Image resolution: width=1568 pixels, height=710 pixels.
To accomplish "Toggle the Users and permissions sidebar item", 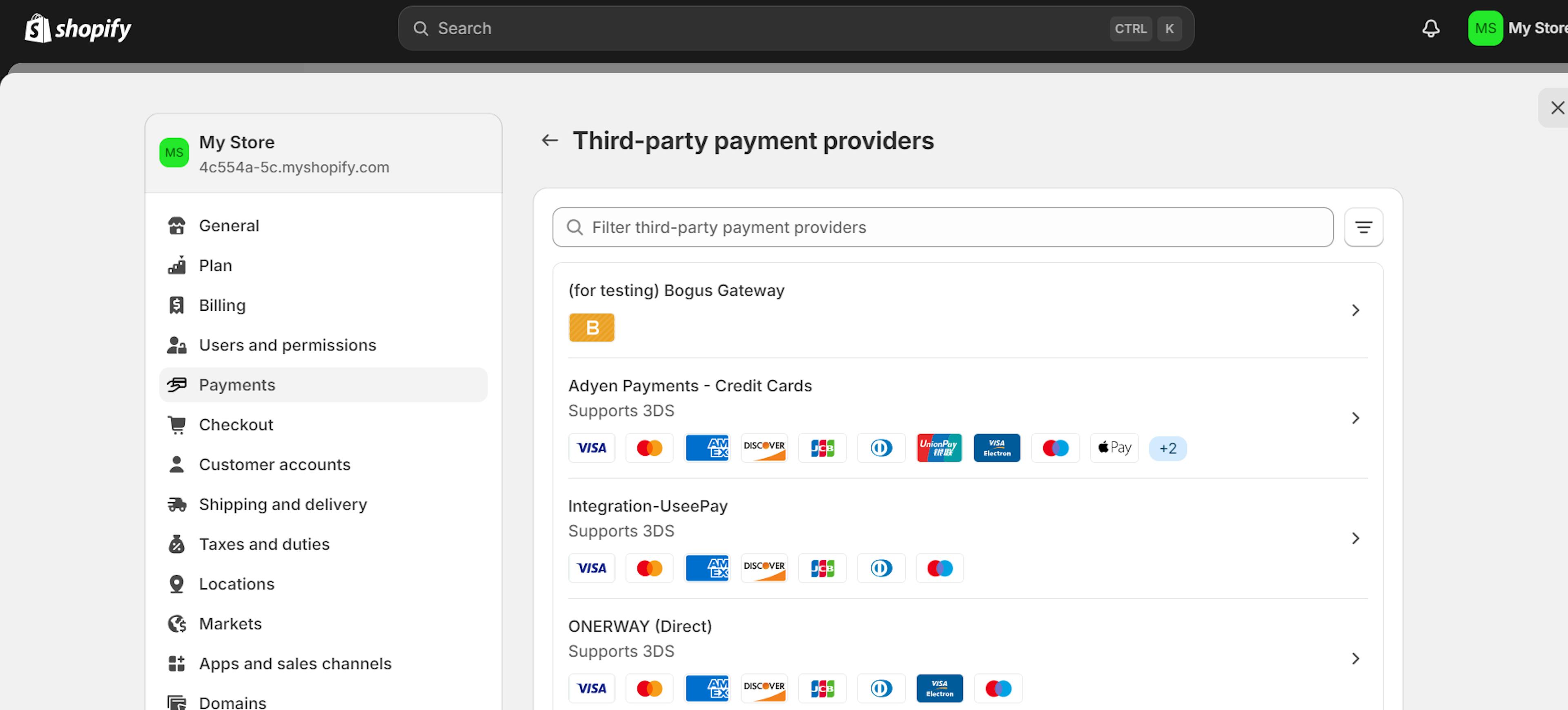I will click(288, 345).
